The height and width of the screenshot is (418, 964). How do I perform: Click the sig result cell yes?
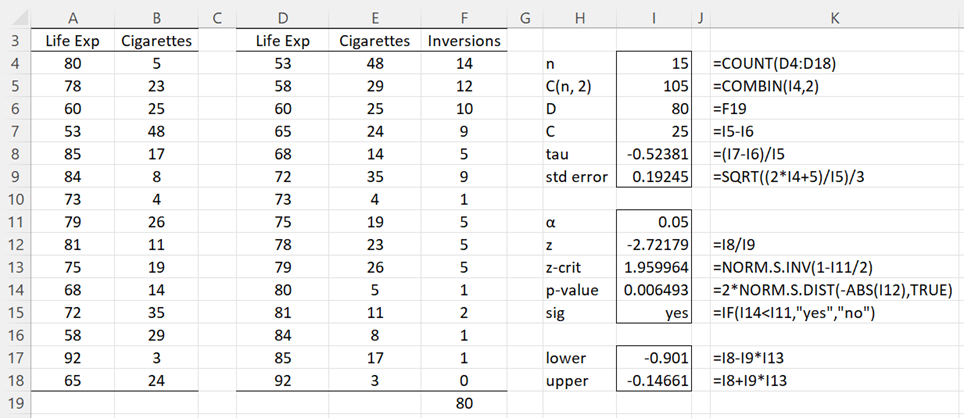pyautogui.click(x=654, y=313)
